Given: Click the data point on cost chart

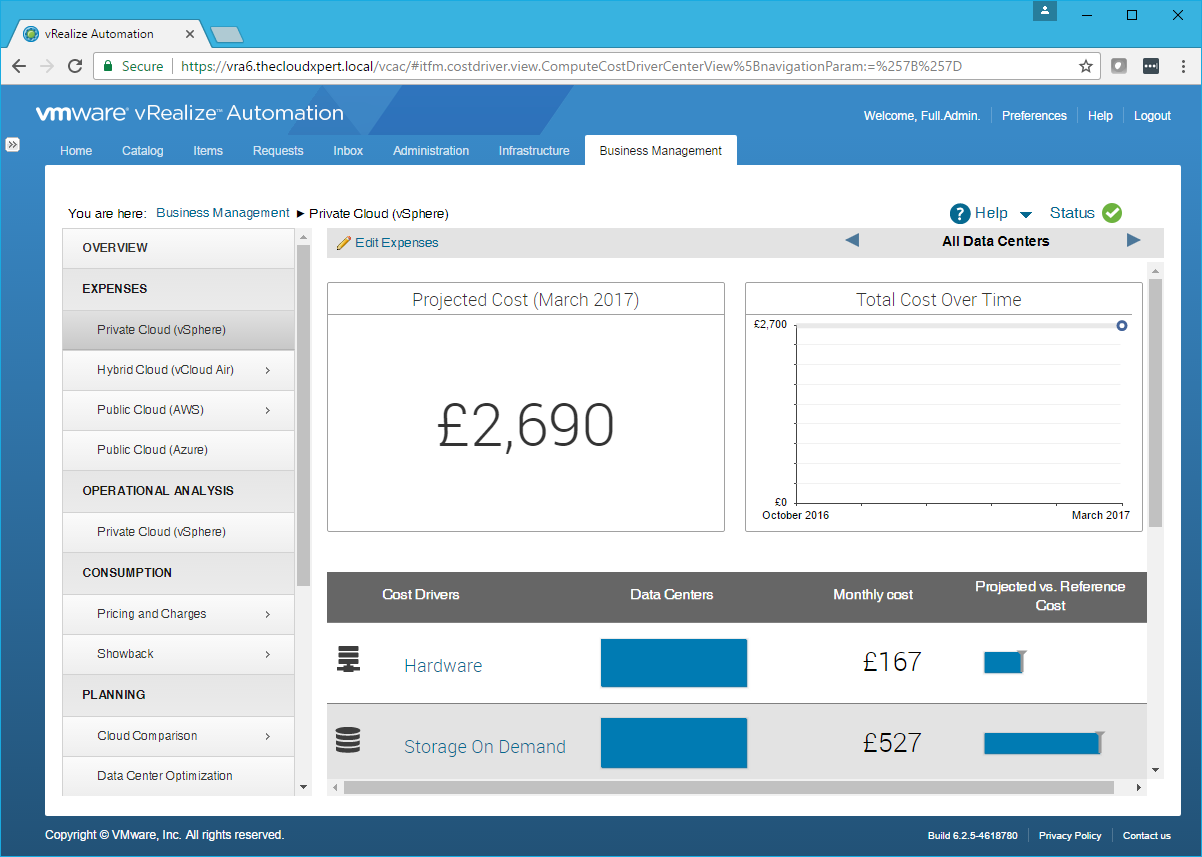Looking at the screenshot, I should [x=1122, y=325].
